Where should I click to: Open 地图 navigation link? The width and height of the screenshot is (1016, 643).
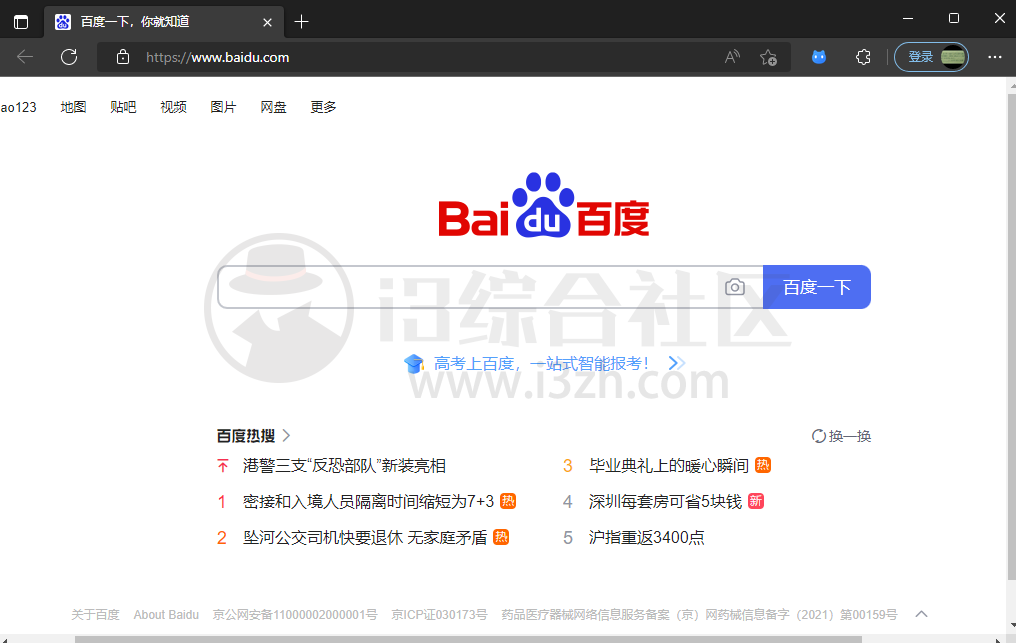pos(73,107)
